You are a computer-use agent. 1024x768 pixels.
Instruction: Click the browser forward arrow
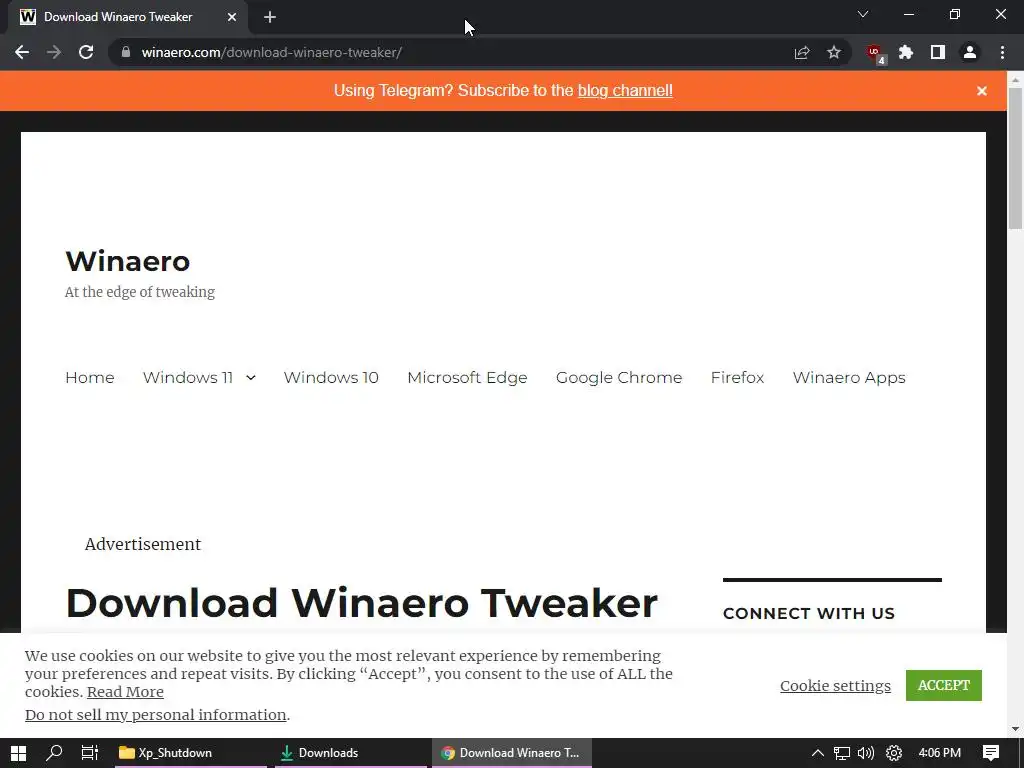[54, 52]
